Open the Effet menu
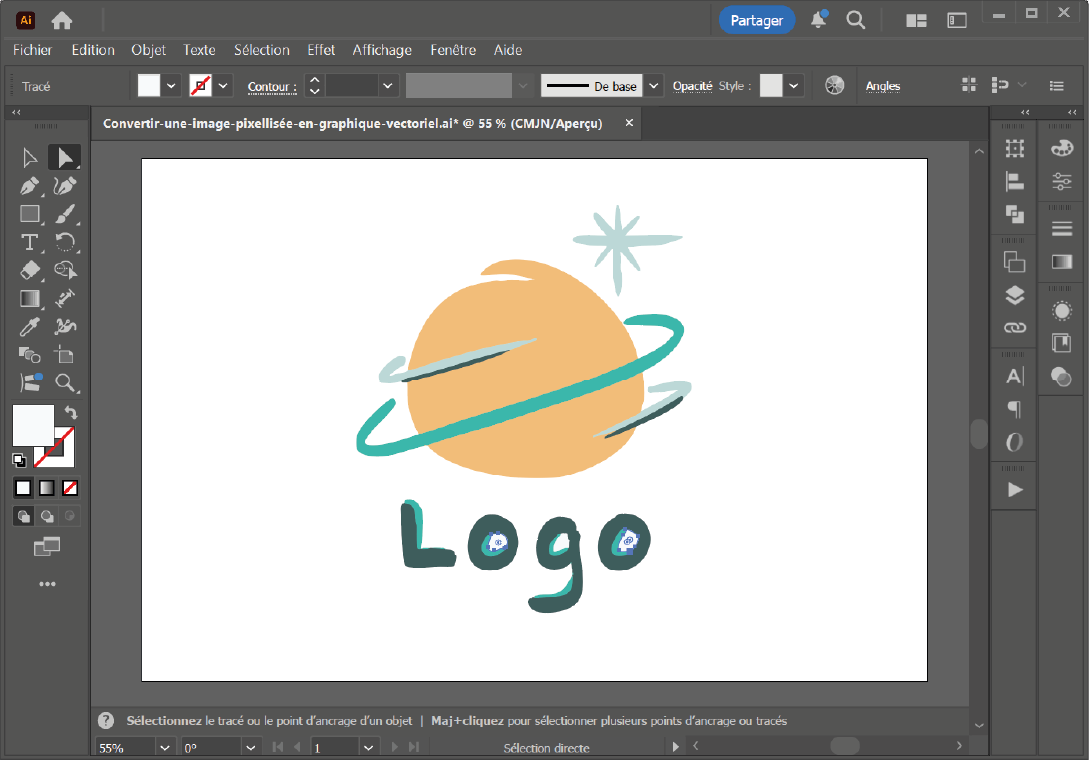The height and width of the screenshot is (760, 1089). point(321,50)
